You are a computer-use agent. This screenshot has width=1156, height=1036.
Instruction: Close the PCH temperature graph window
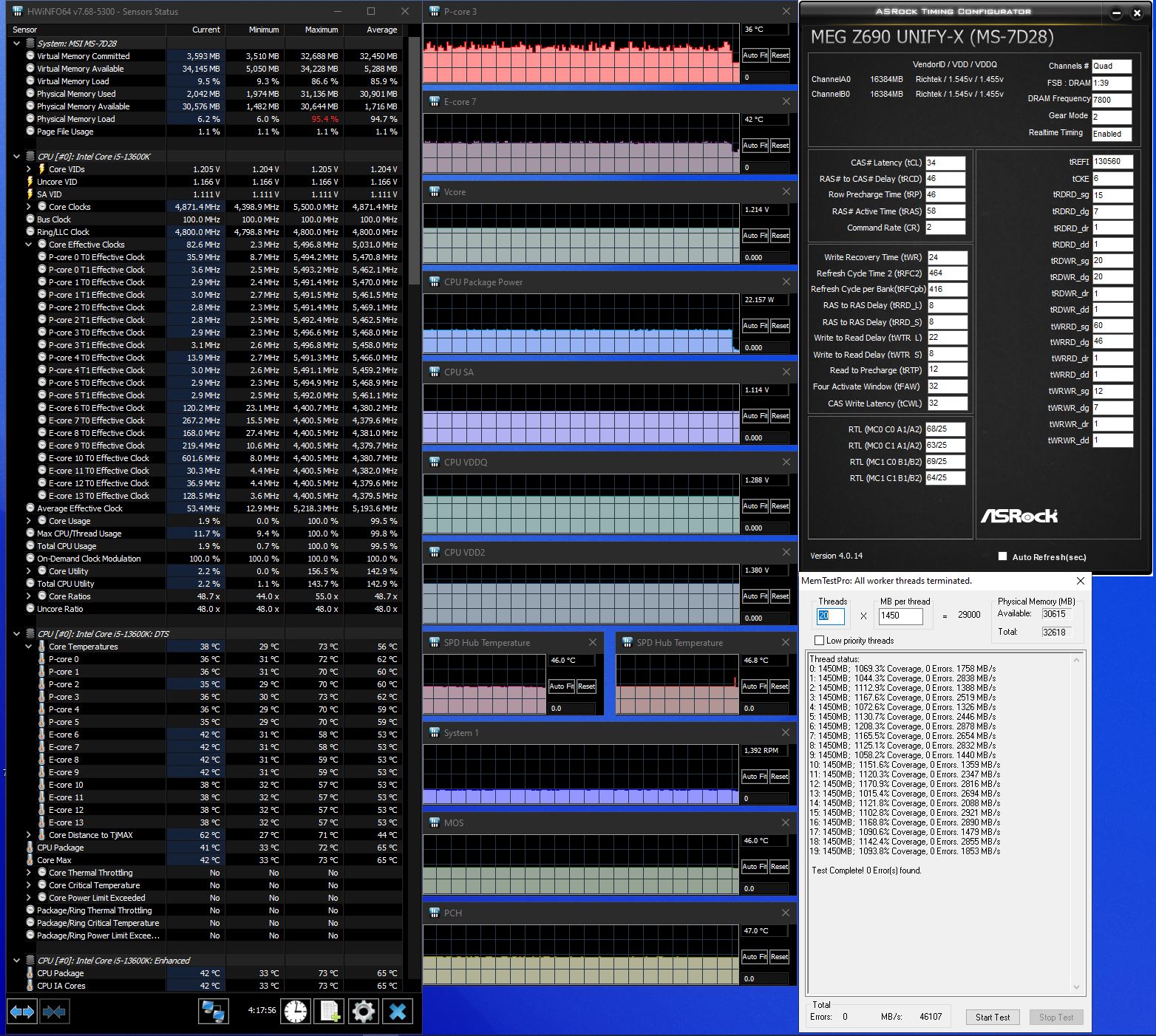786,913
